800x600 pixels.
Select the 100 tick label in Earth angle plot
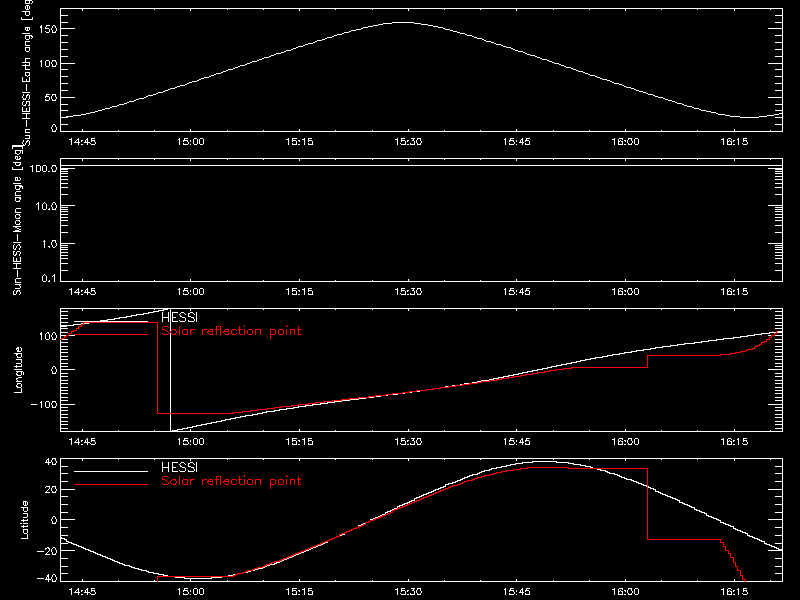coord(48,64)
